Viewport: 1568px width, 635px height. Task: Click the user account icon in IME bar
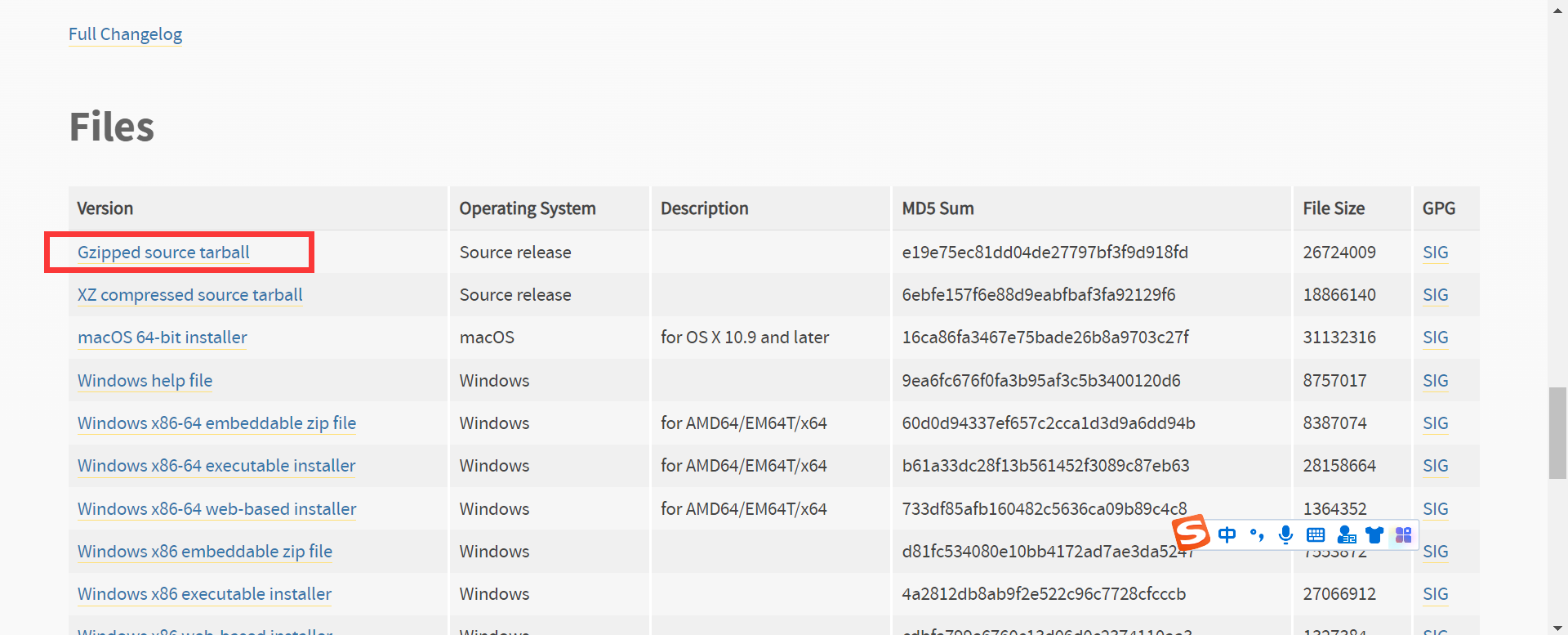pyautogui.click(x=1346, y=534)
